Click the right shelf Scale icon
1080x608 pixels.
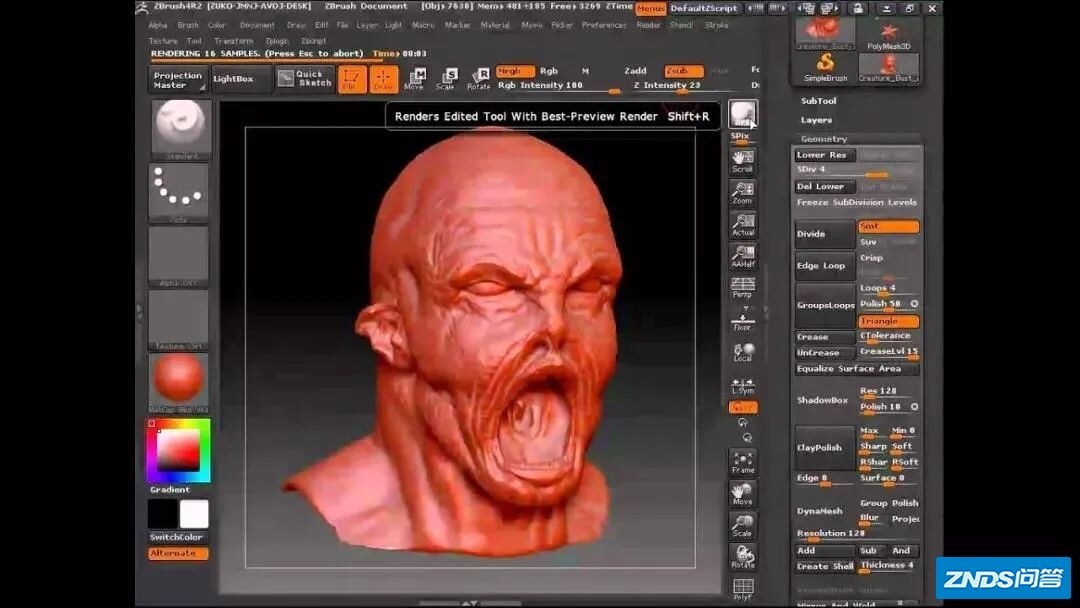pyautogui.click(x=742, y=525)
